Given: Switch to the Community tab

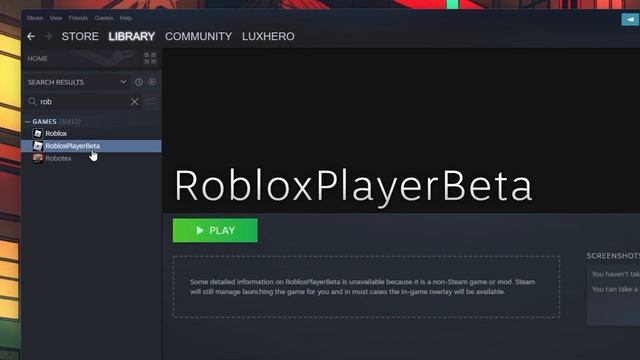Looking at the screenshot, I should 198,36.
